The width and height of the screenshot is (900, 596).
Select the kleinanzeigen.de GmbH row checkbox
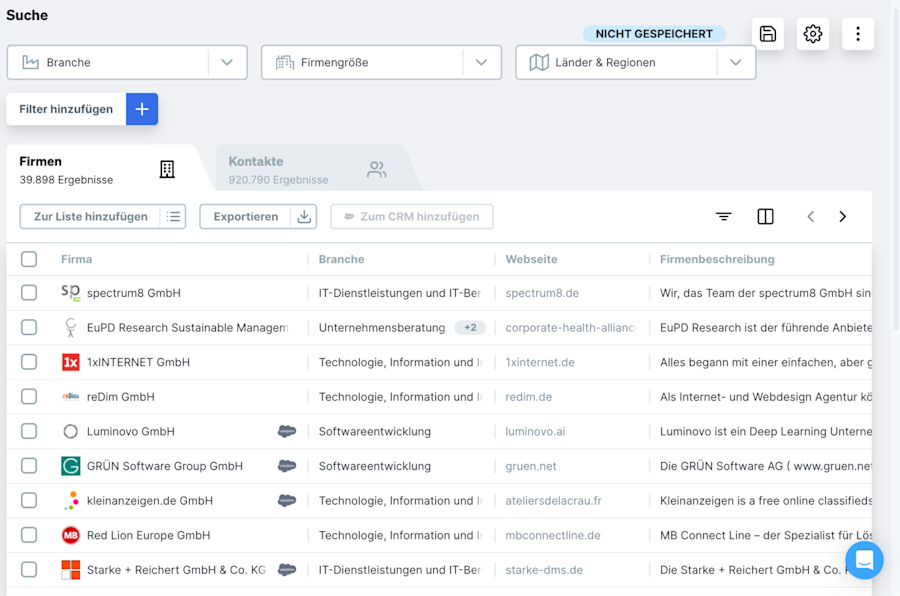pyautogui.click(x=29, y=501)
